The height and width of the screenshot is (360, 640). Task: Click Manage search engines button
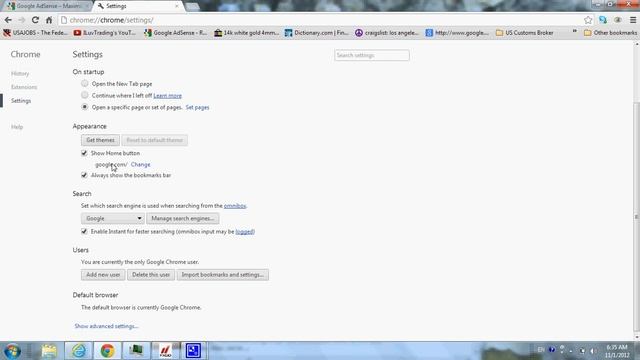pos(183,218)
